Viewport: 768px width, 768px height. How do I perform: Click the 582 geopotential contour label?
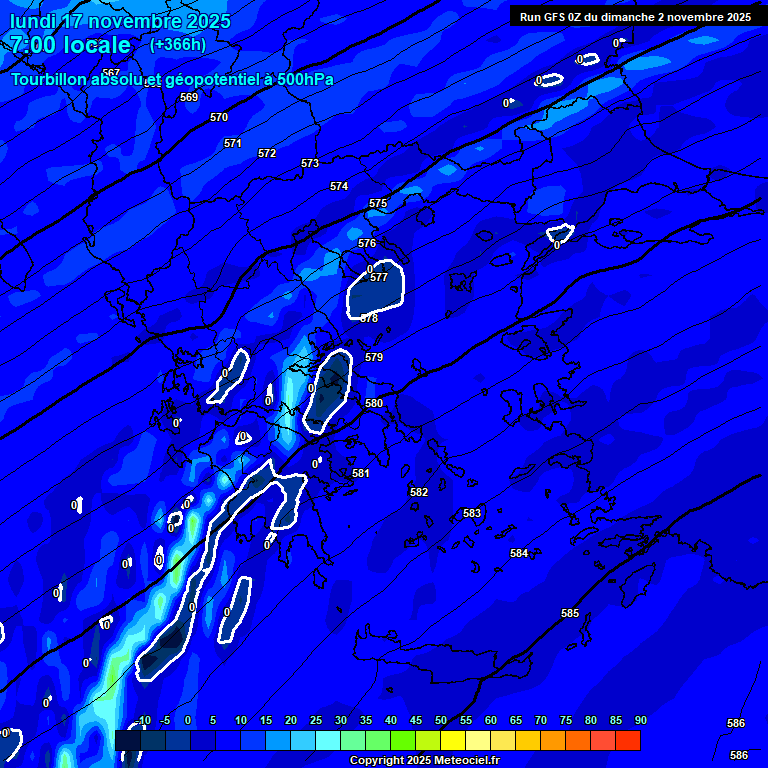[x=419, y=492]
